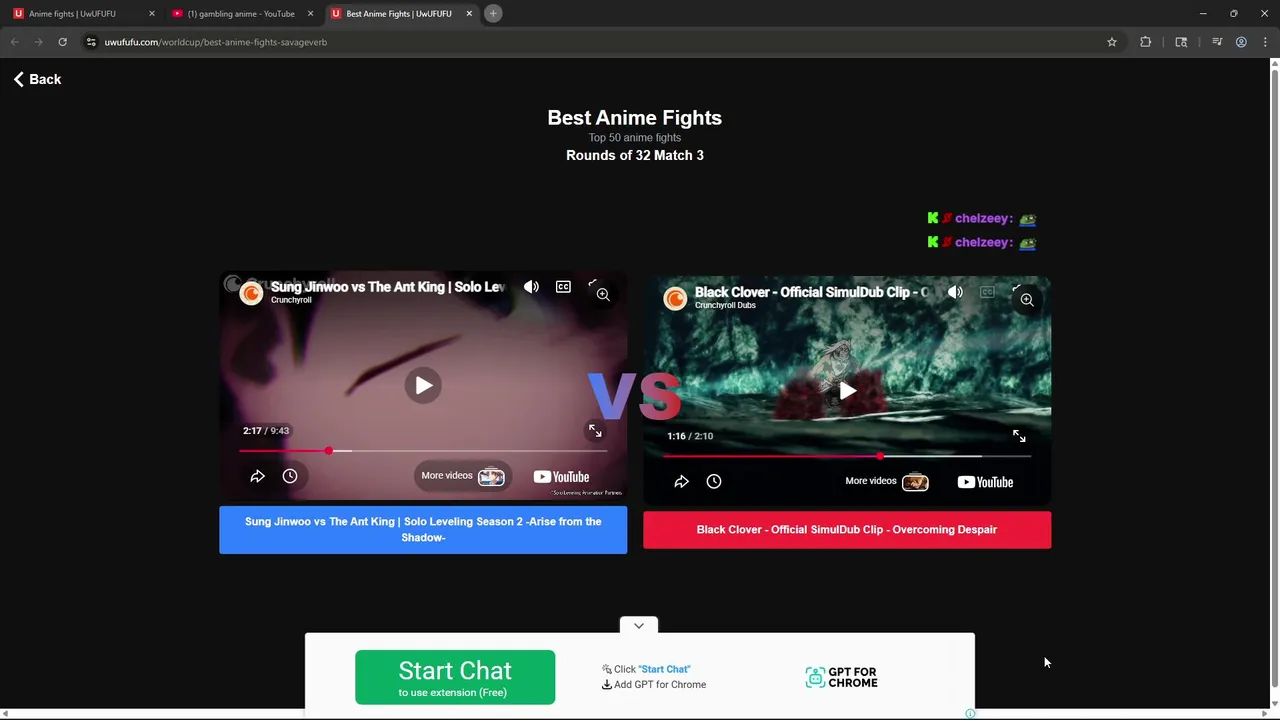The height and width of the screenshot is (720, 1280).
Task: Zoom in on the Black Clover video panel
Action: tap(1027, 300)
